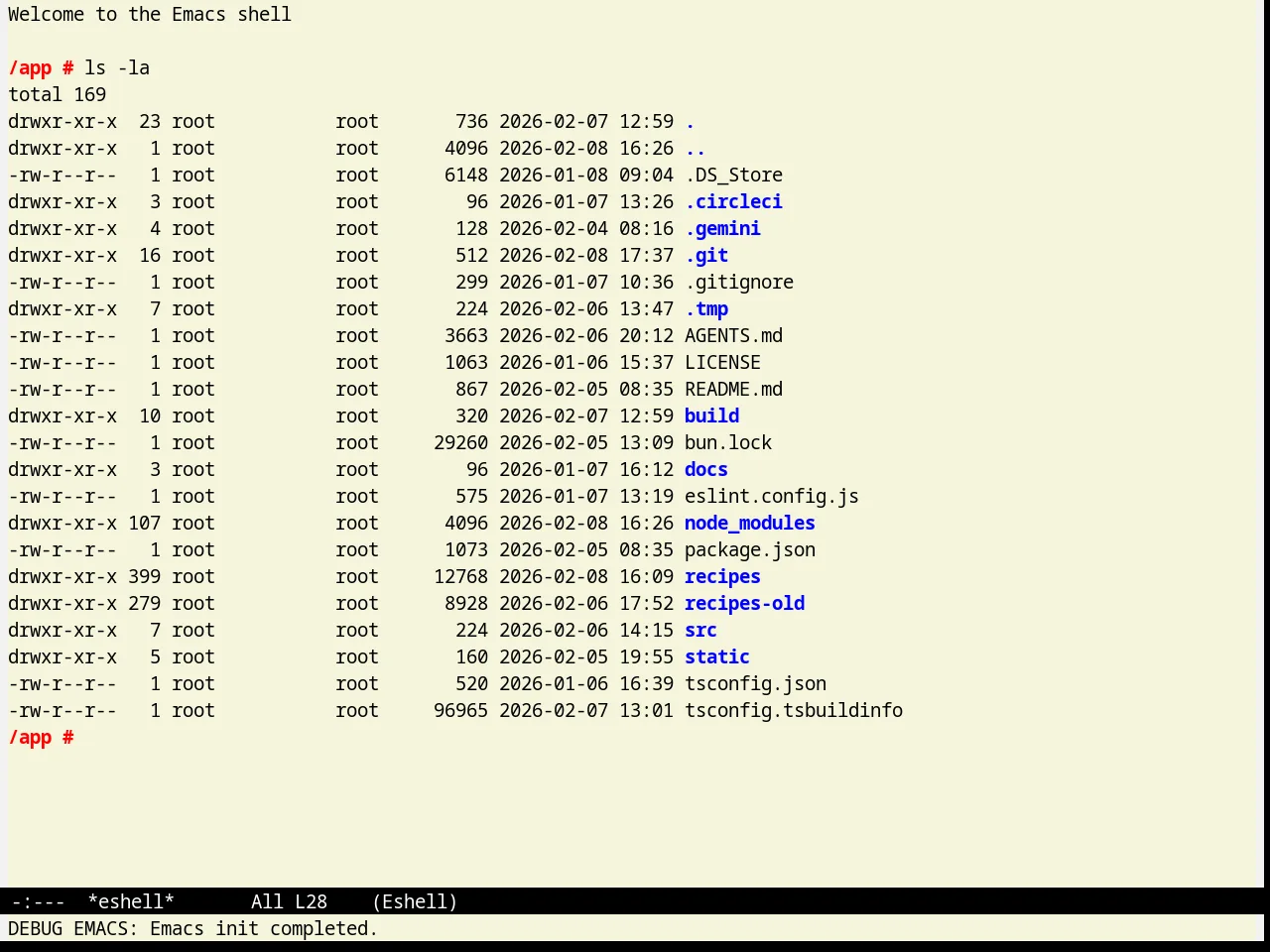Click the timestamp 2026-02-08 17:37

pyautogui.click(x=586, y=255)
